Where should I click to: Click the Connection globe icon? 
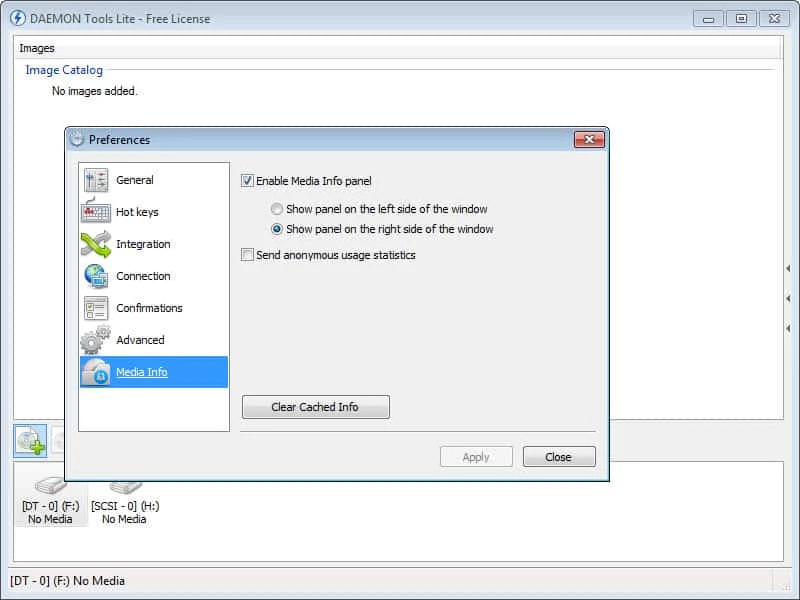(96, 276)
